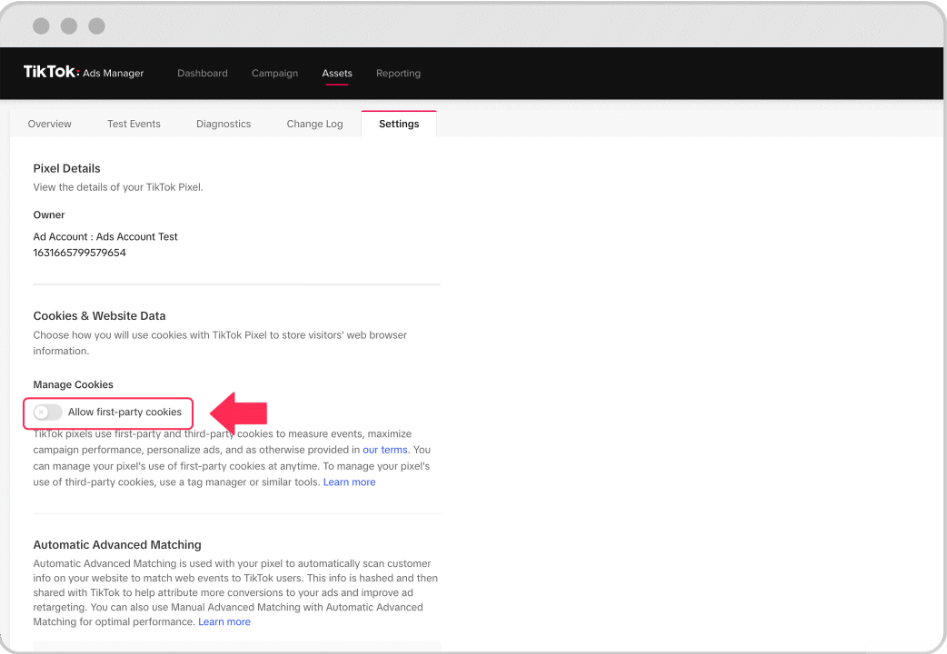The image size is (947, 654).
Task: Click Learn more under Automatic Advanced Matching
Action: click(224, 621)
